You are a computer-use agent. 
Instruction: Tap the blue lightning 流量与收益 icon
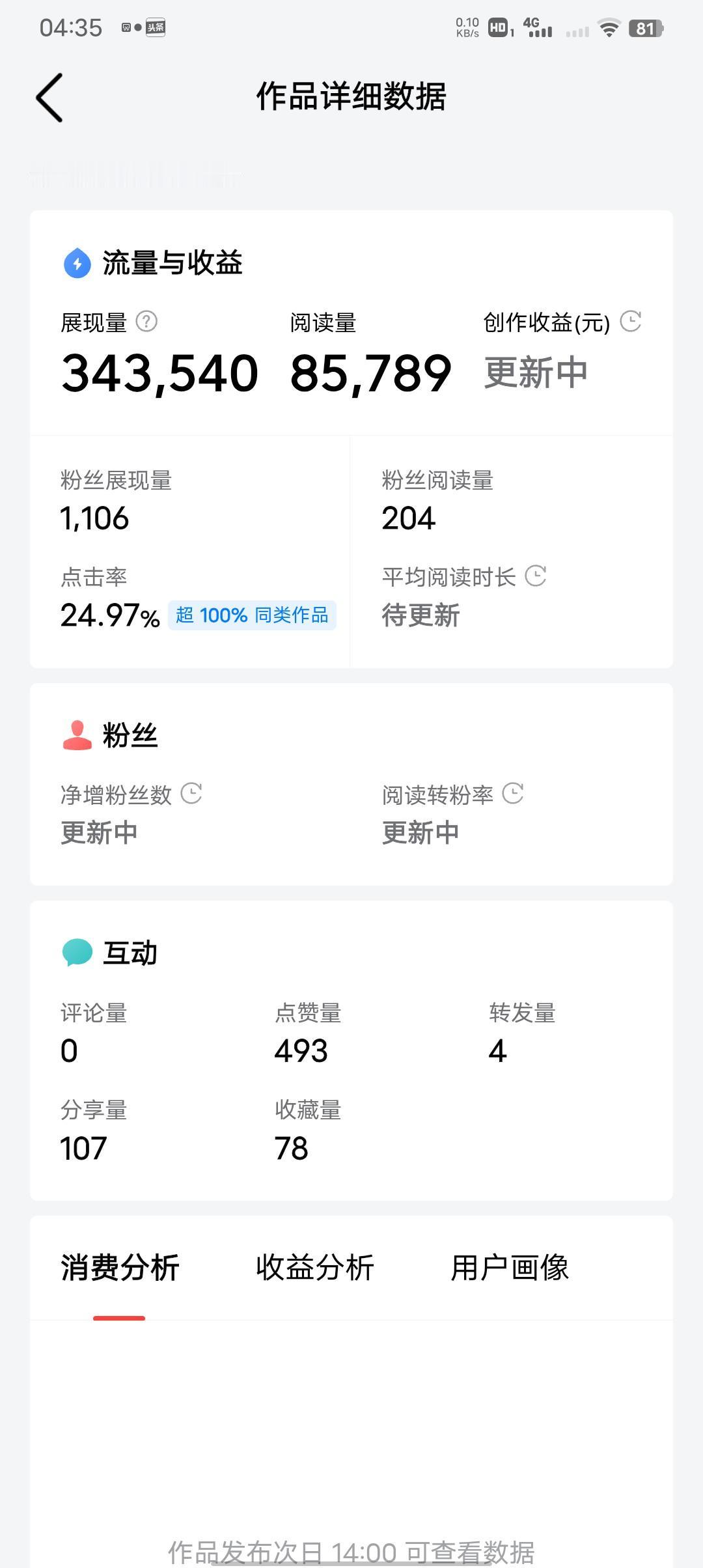point(77,263)
